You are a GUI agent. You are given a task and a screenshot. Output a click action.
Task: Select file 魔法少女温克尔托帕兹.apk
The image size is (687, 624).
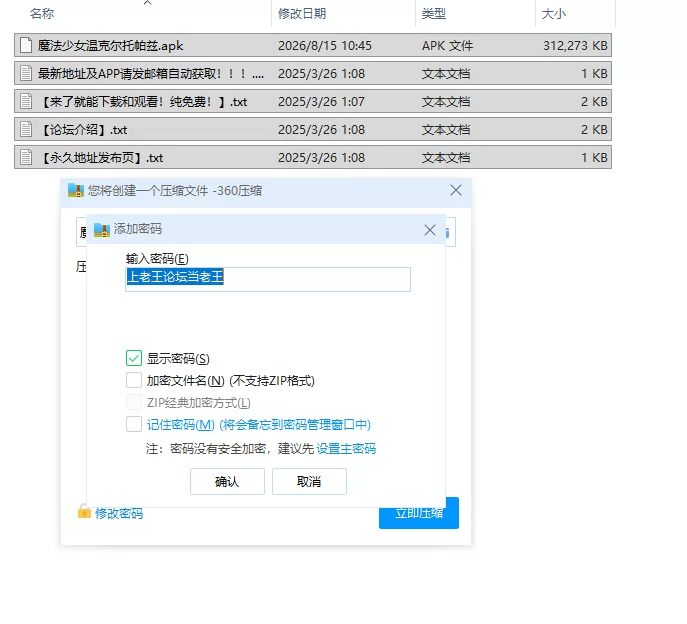pyautogui.click(x=313, y=45)
